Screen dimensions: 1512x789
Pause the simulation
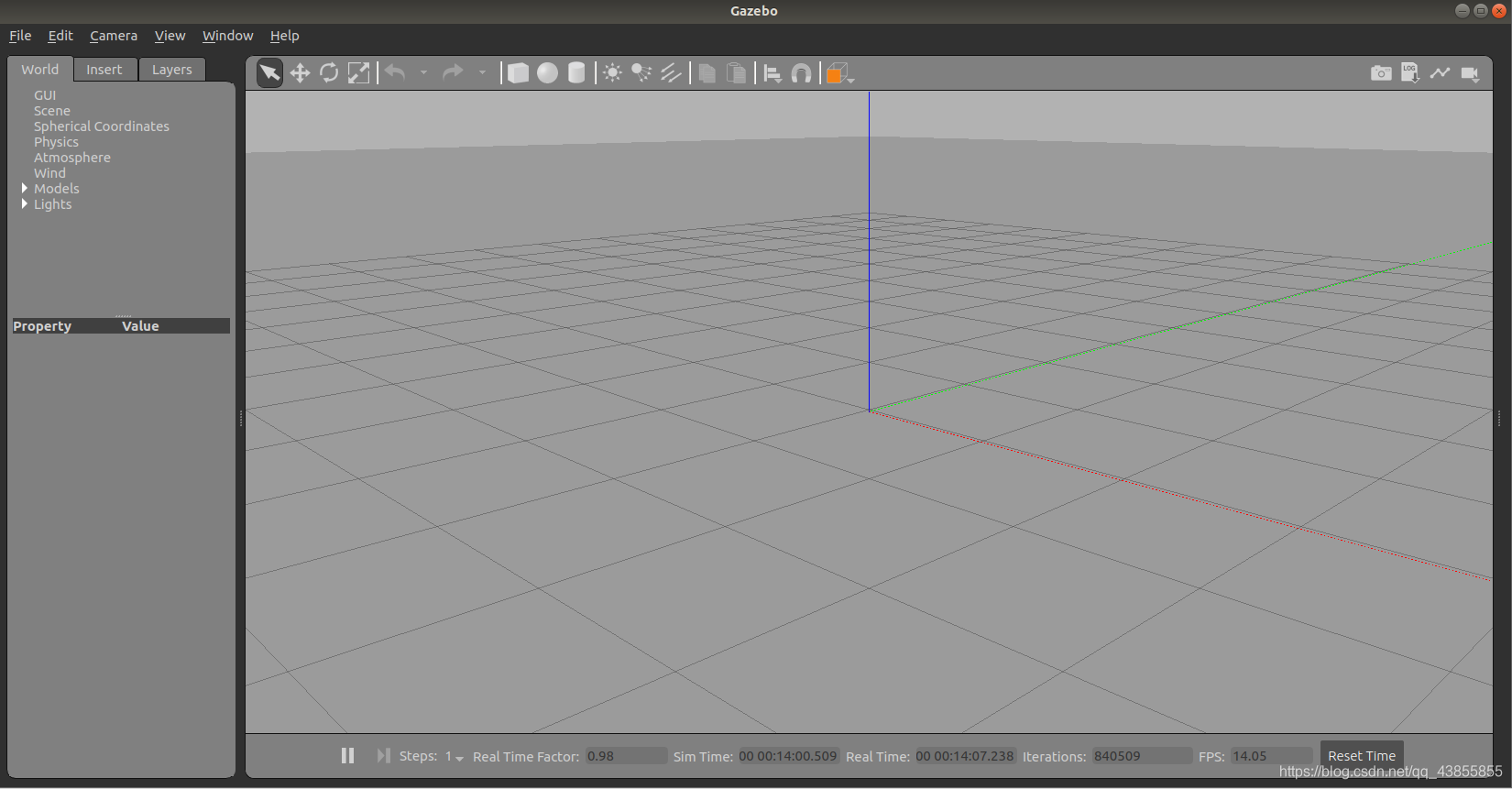click(x=347, y=756)
